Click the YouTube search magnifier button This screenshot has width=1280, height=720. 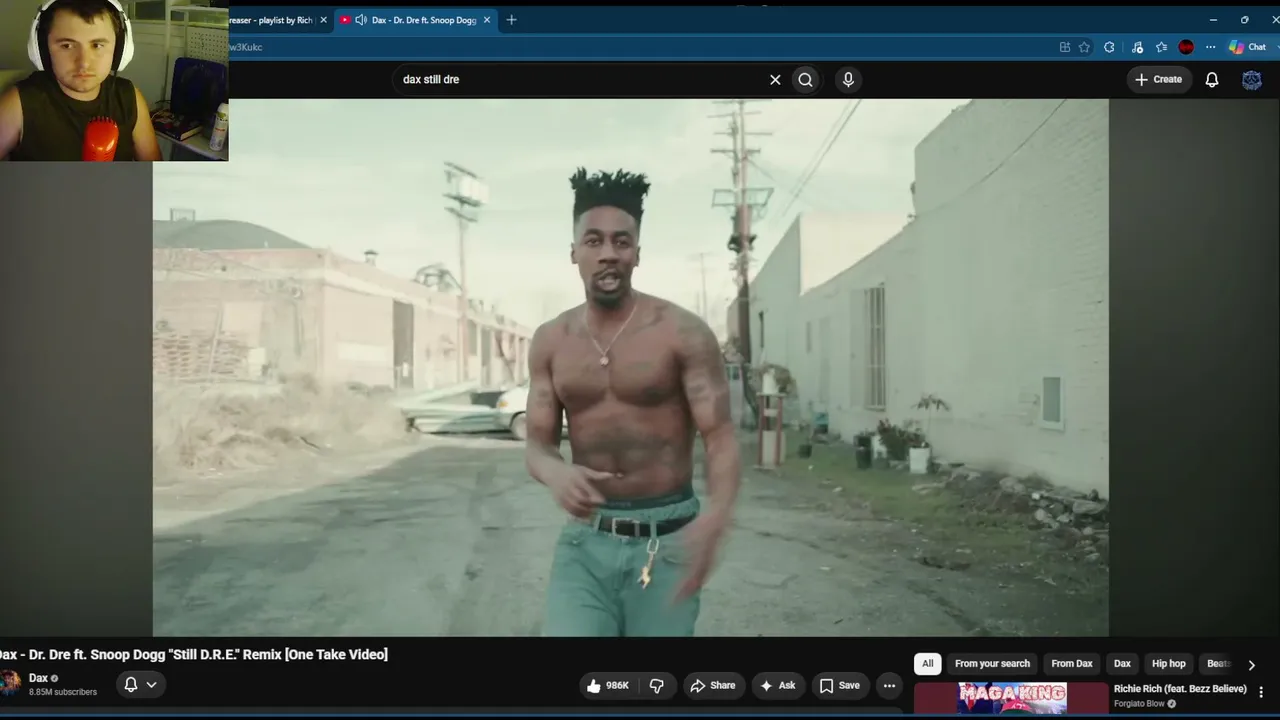[805, 80]
